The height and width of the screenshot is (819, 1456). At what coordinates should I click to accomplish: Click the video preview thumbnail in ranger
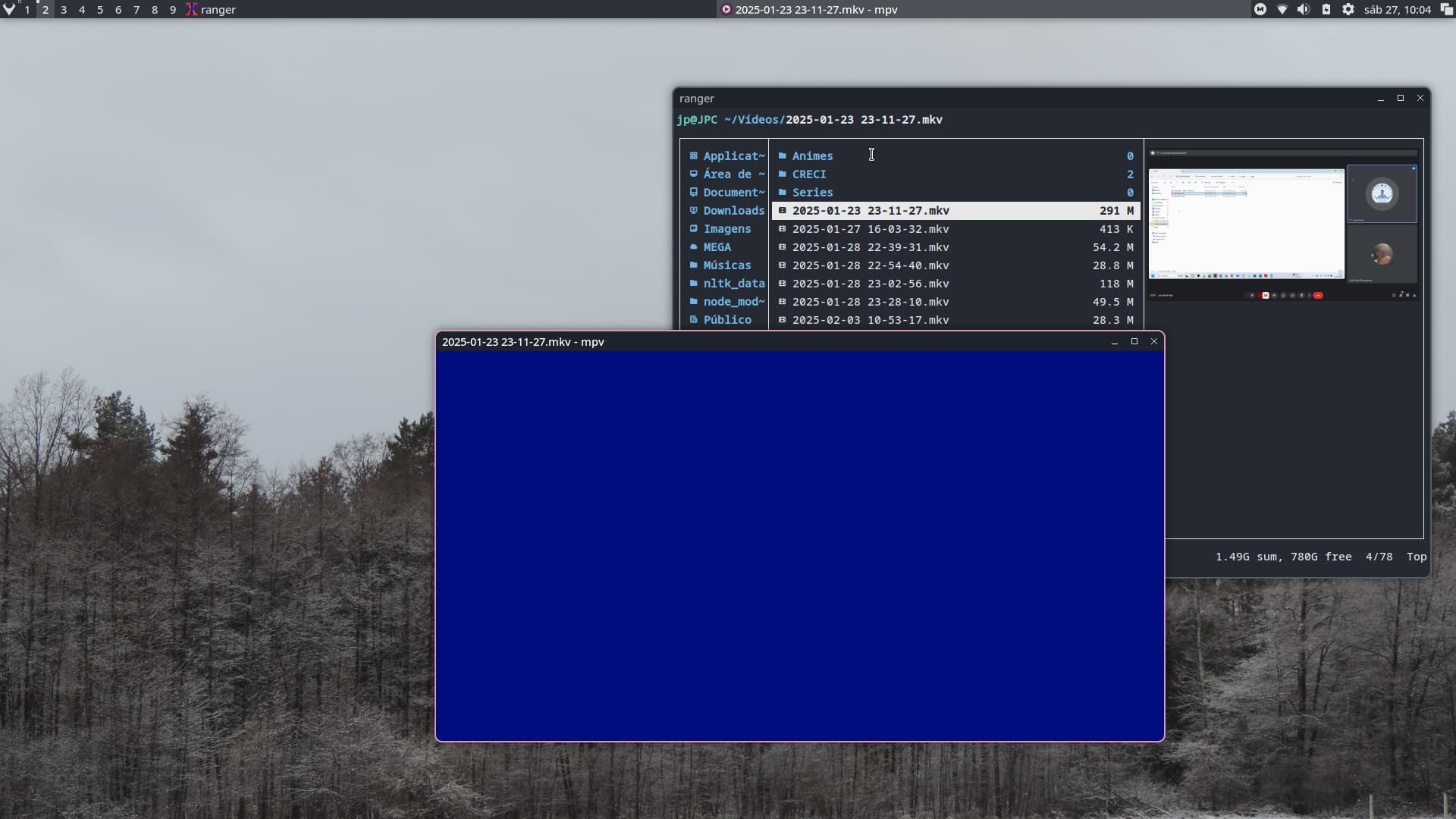[x=1282, y=224]
